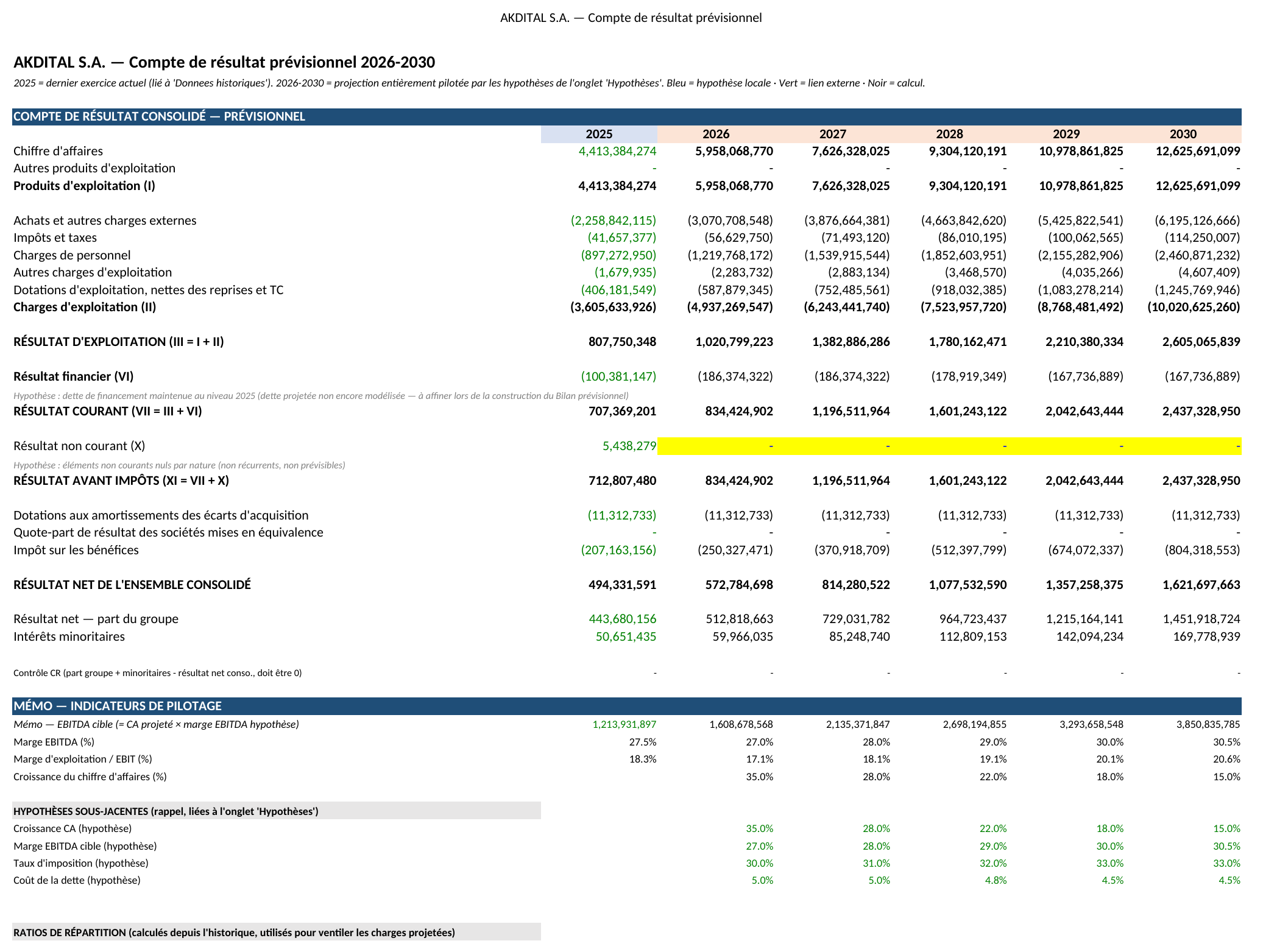The height and width of the screenshot is (952, 1263).
Task: Click the 'RATIOS DE RÉPARTITION' subsection header
Action: coord(277,932)
